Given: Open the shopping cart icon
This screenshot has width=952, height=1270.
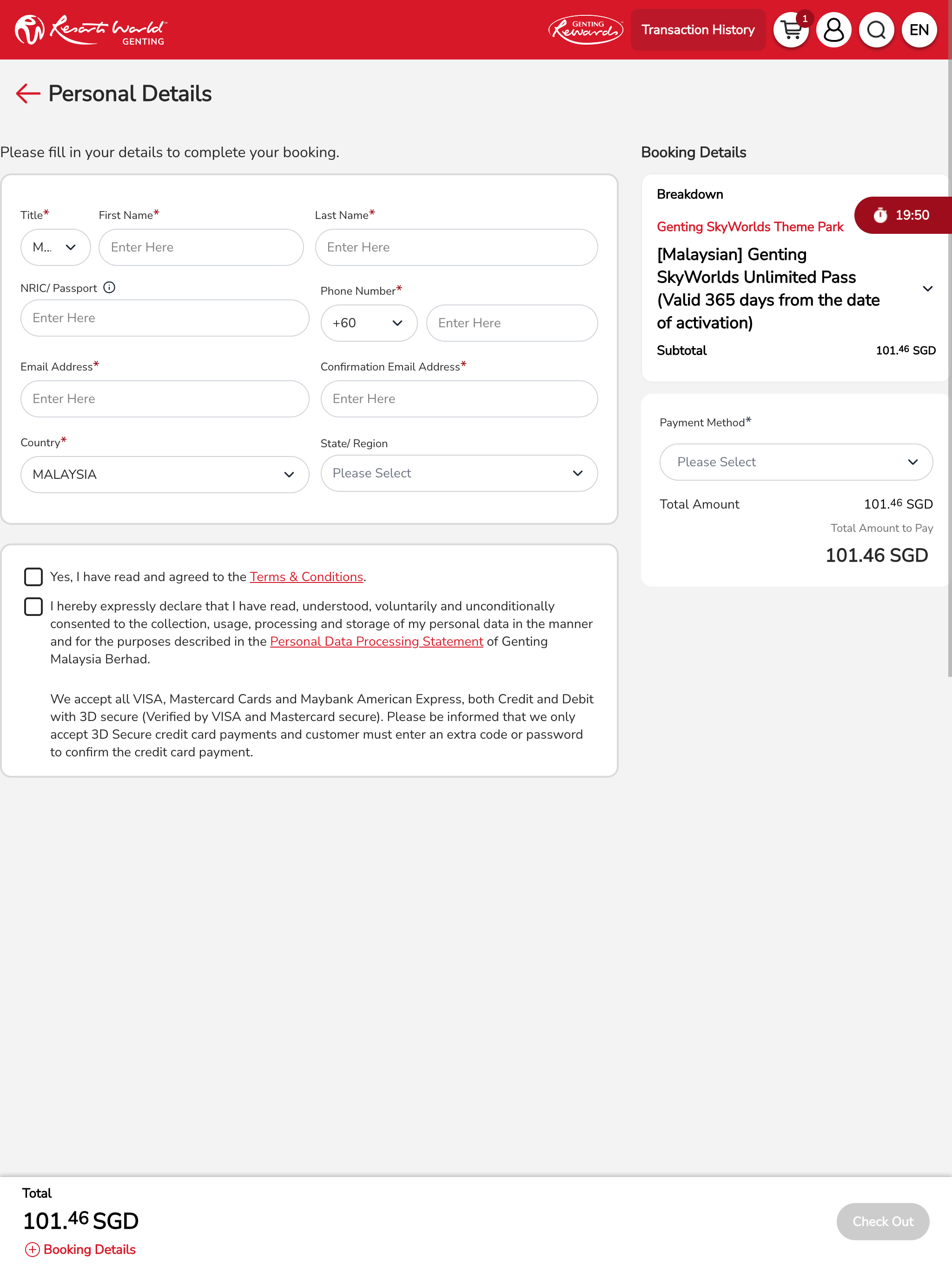Looking at the screenshot, I should tap(791, 30).
